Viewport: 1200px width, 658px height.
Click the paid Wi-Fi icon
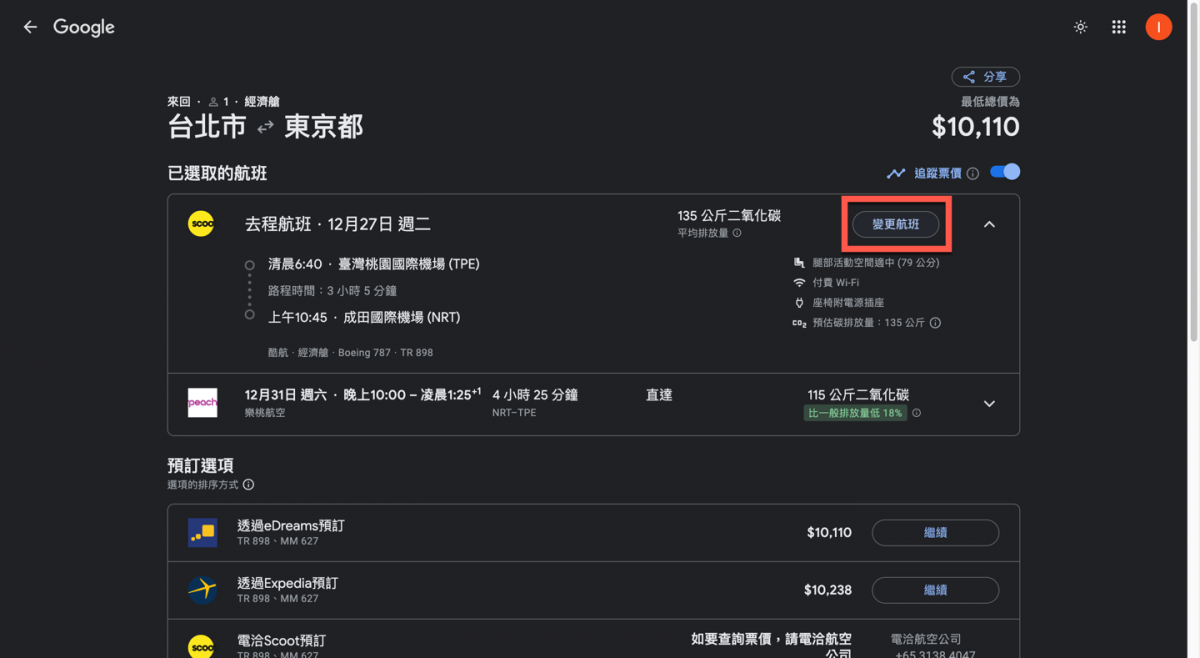pos(799,283)
